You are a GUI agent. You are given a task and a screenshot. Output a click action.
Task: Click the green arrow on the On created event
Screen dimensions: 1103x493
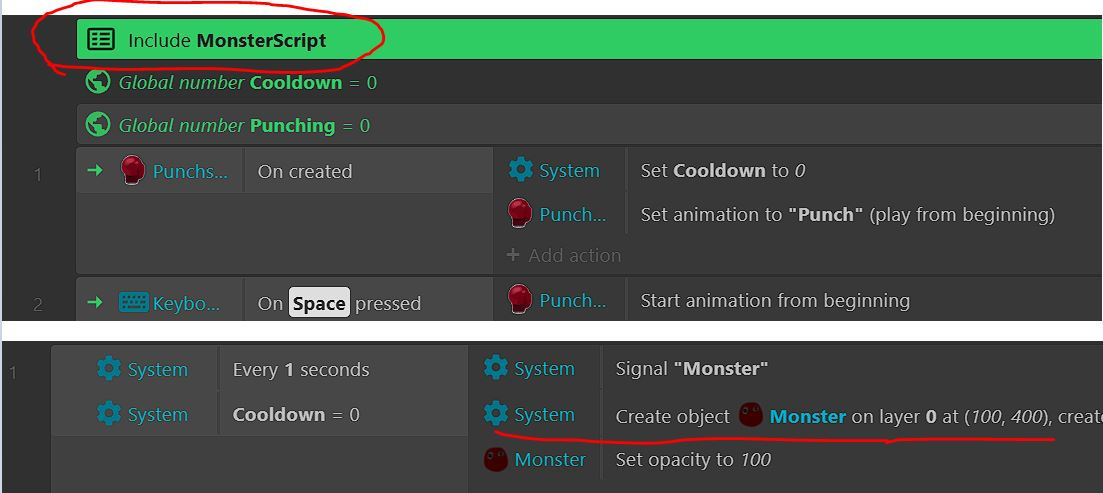(94, 170)
